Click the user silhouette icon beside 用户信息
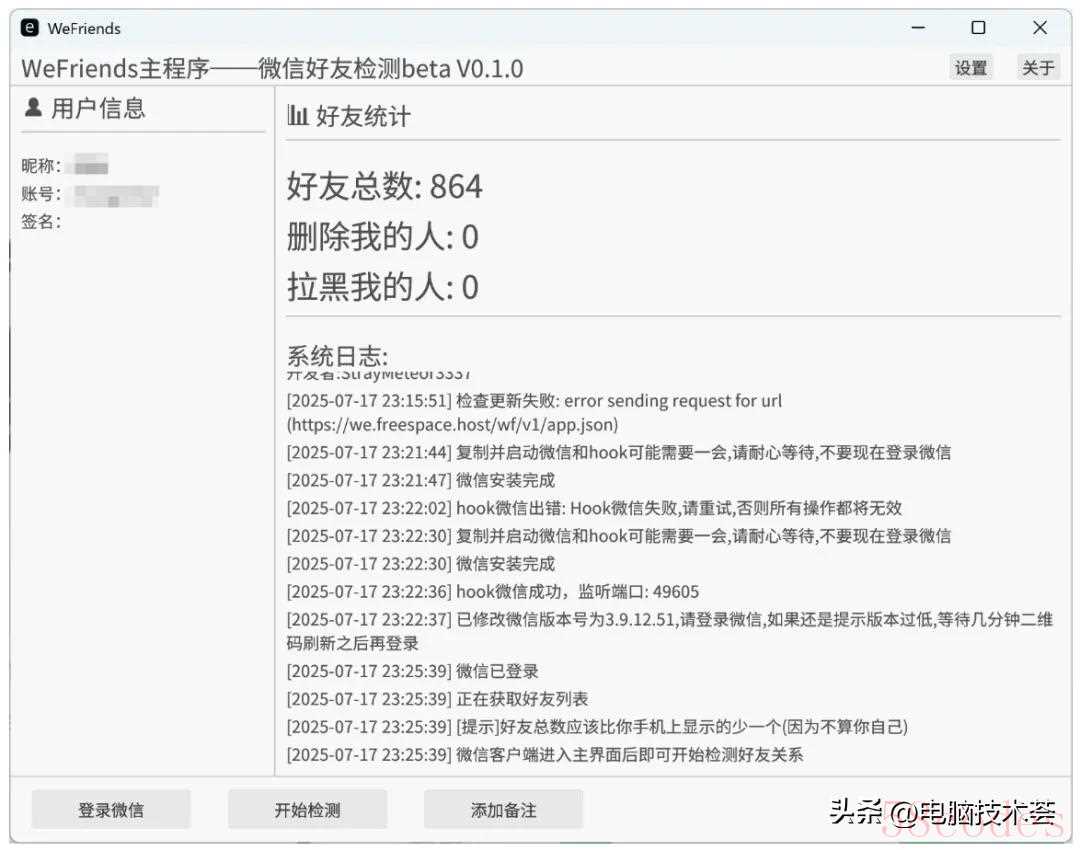 pos(32,107)
